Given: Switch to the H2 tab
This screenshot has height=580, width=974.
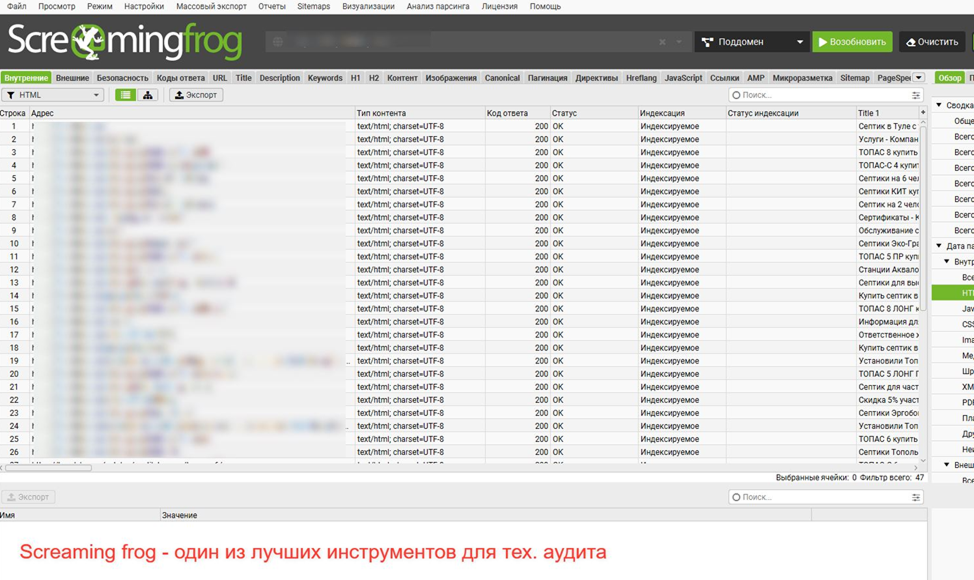Looking at the screenshot, I should [373, 78].
